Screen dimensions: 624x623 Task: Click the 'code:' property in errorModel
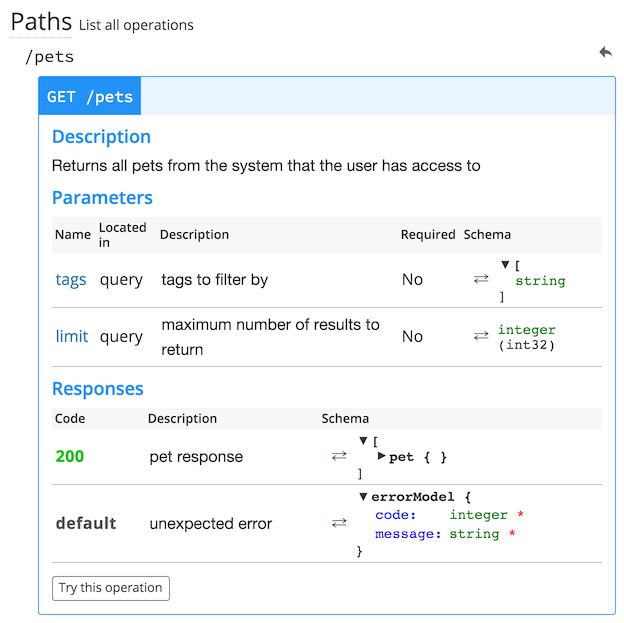pyautogui.click(x=396, y=515)
